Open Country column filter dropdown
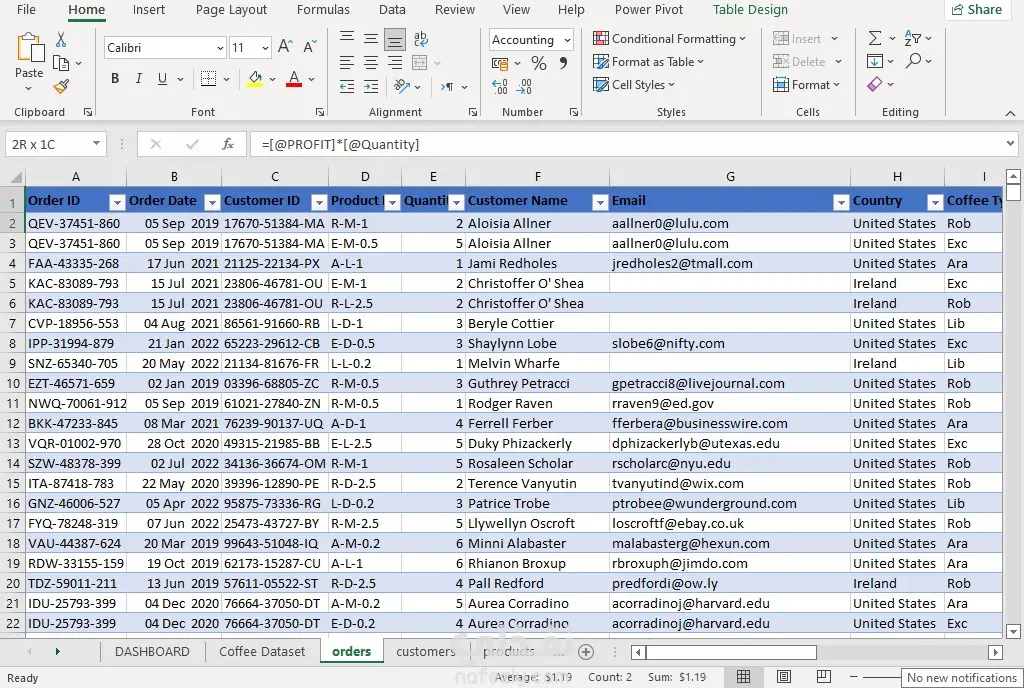Image resolution: width=1024 pixels, height=688 pixels. point(935,202)
